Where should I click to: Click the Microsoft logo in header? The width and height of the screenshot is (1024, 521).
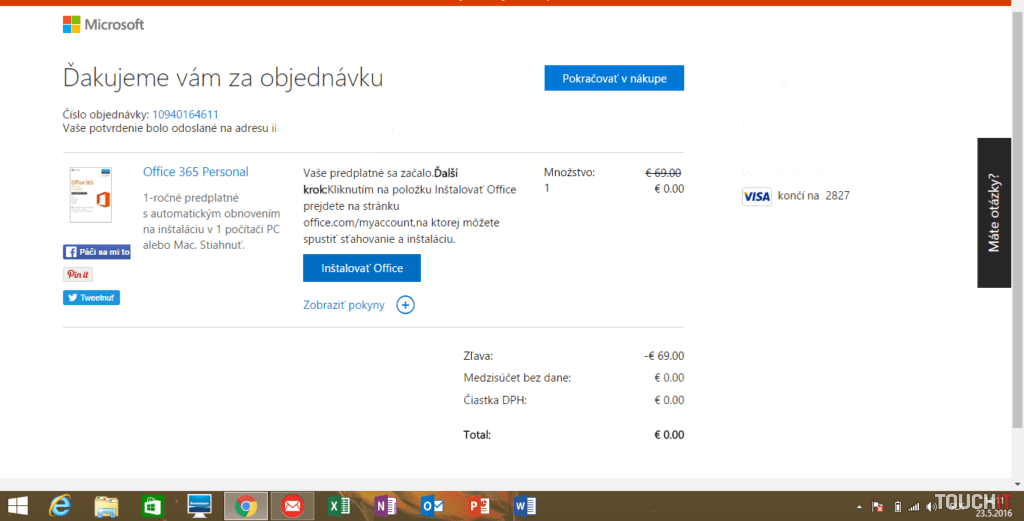tap(103, 24)
